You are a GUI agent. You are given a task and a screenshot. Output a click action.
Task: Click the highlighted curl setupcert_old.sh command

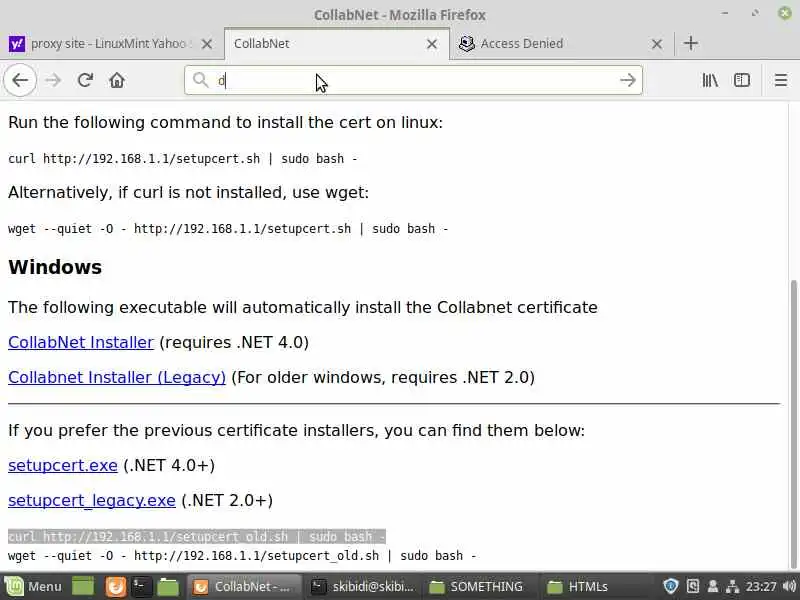196,537
